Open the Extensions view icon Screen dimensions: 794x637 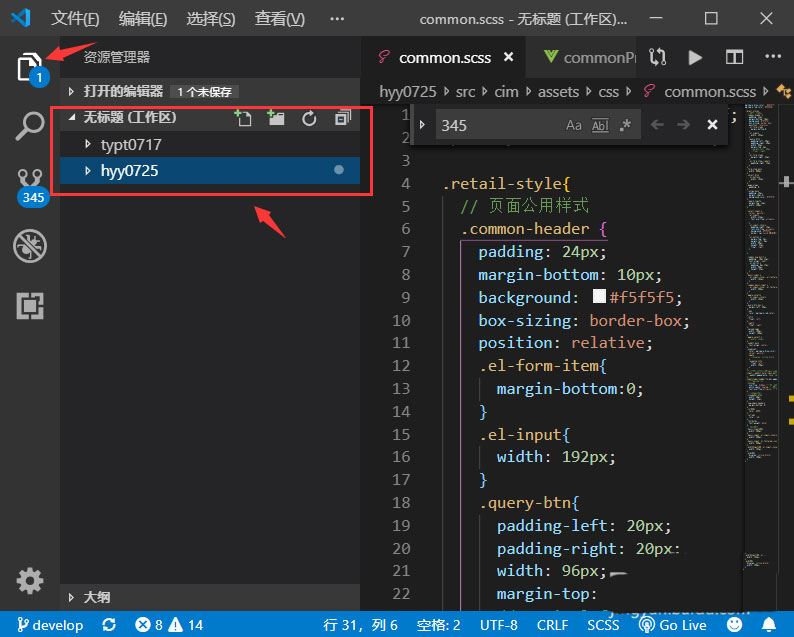[30, 306]
